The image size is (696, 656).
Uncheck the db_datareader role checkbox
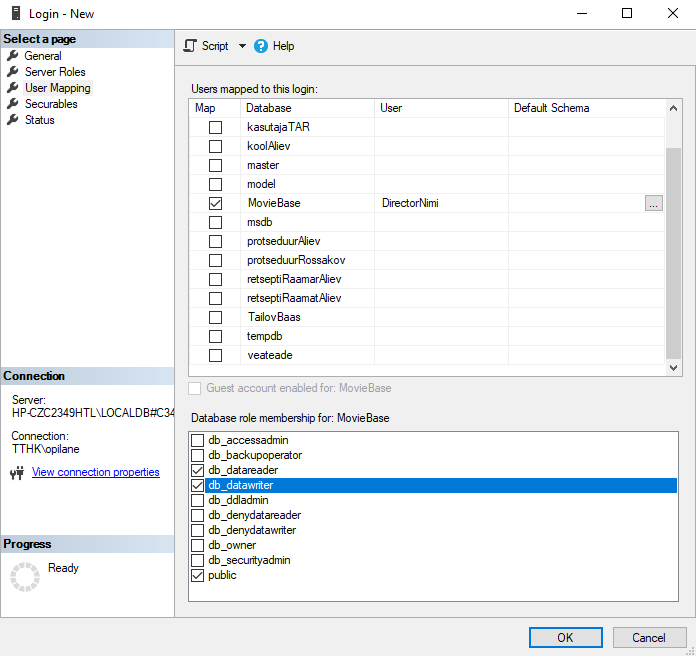197,470
